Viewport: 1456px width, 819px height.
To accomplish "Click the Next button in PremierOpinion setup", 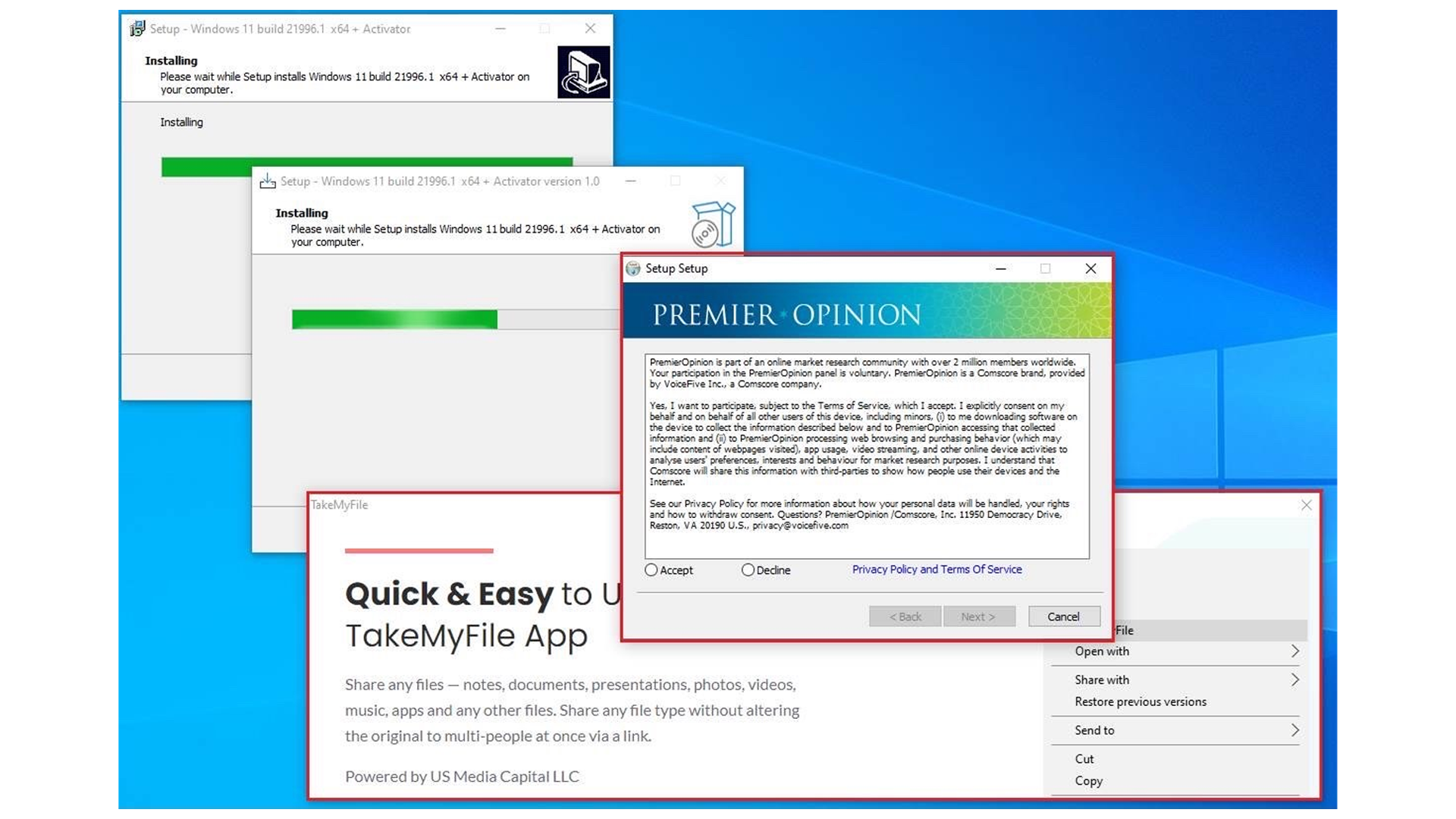I will point(979,615).
